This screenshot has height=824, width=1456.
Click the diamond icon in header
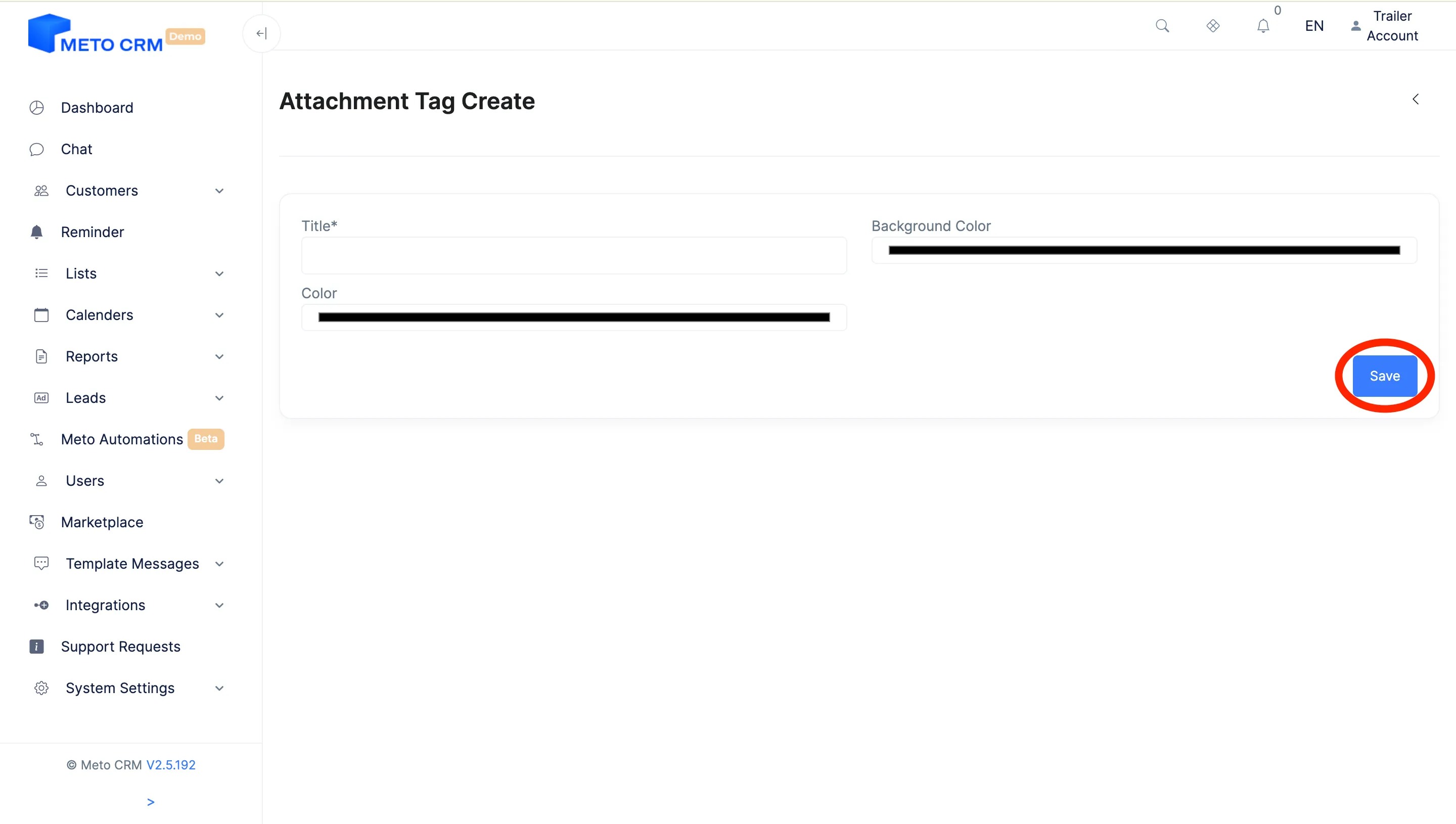pyautogui.click(x=1213, y=26)
